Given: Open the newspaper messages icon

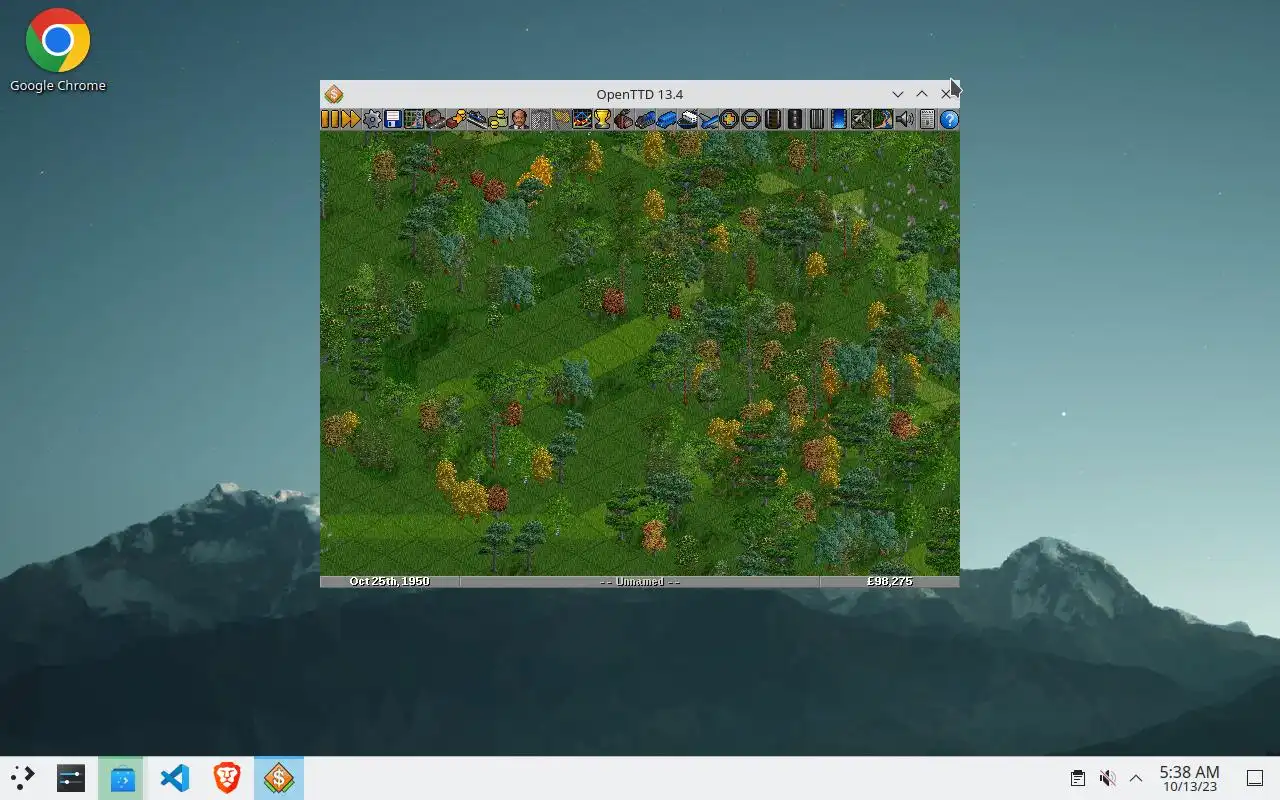Looking at the screenshot, I should (926, 120).
